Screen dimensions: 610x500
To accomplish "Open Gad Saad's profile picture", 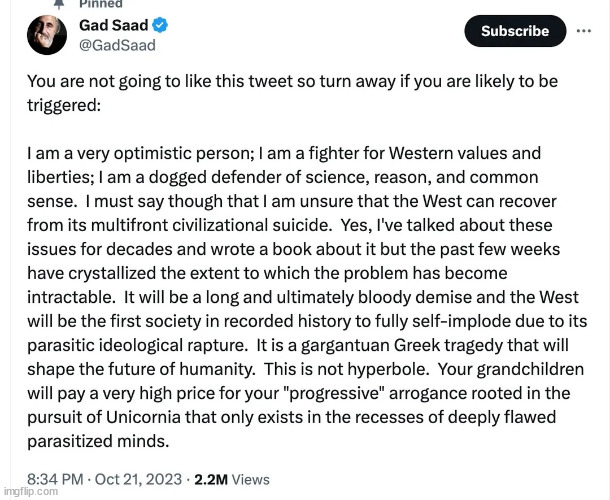I will [47, 35].
